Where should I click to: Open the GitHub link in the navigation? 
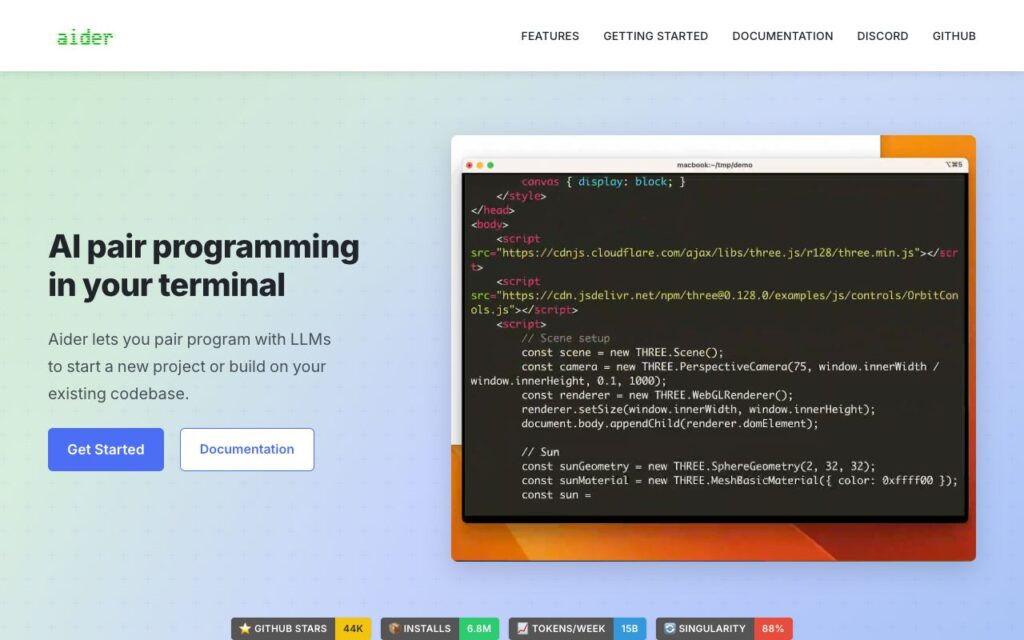pyautogui.click(x=954, y=36)
